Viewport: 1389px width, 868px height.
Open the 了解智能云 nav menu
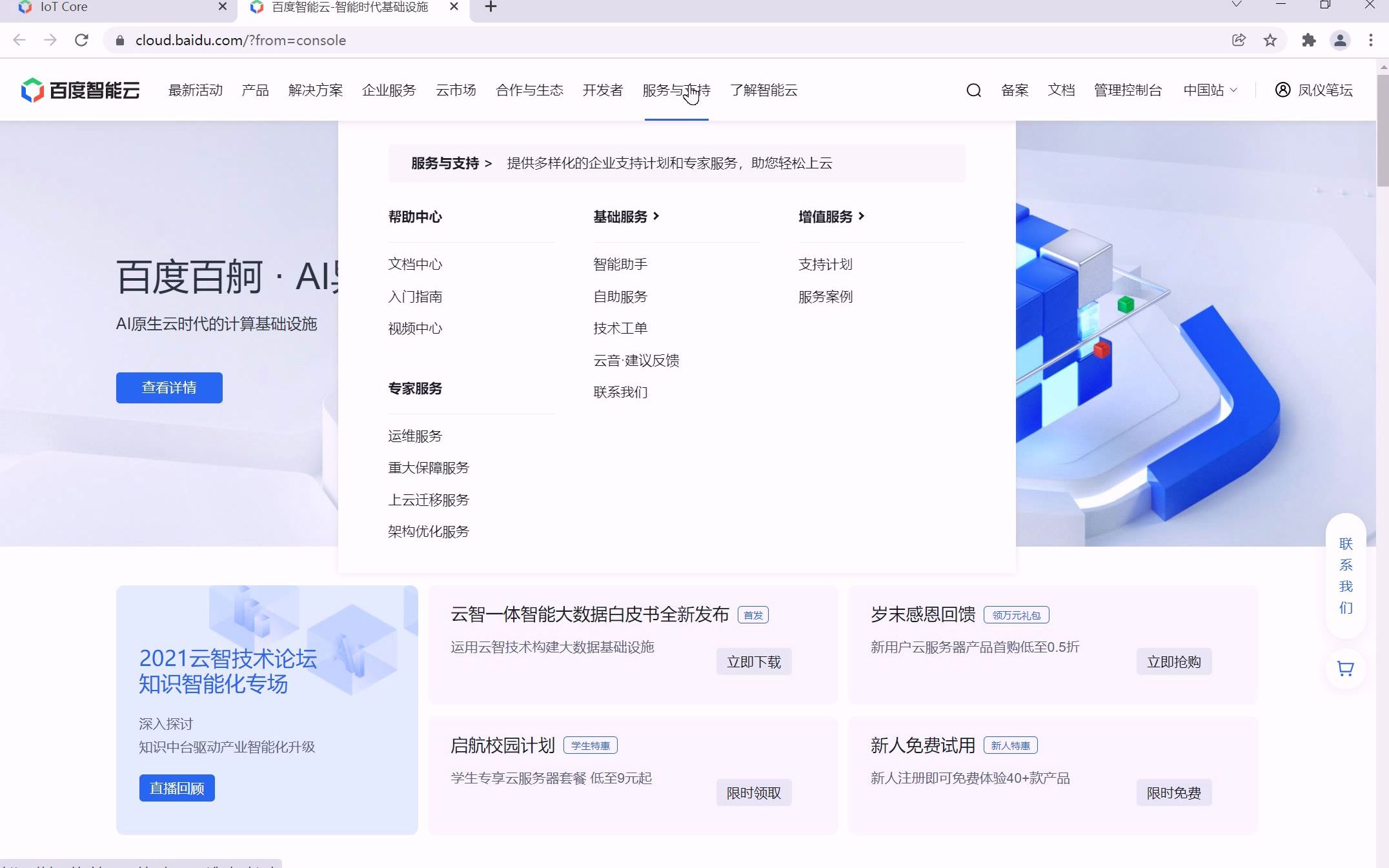coord(764,90)
